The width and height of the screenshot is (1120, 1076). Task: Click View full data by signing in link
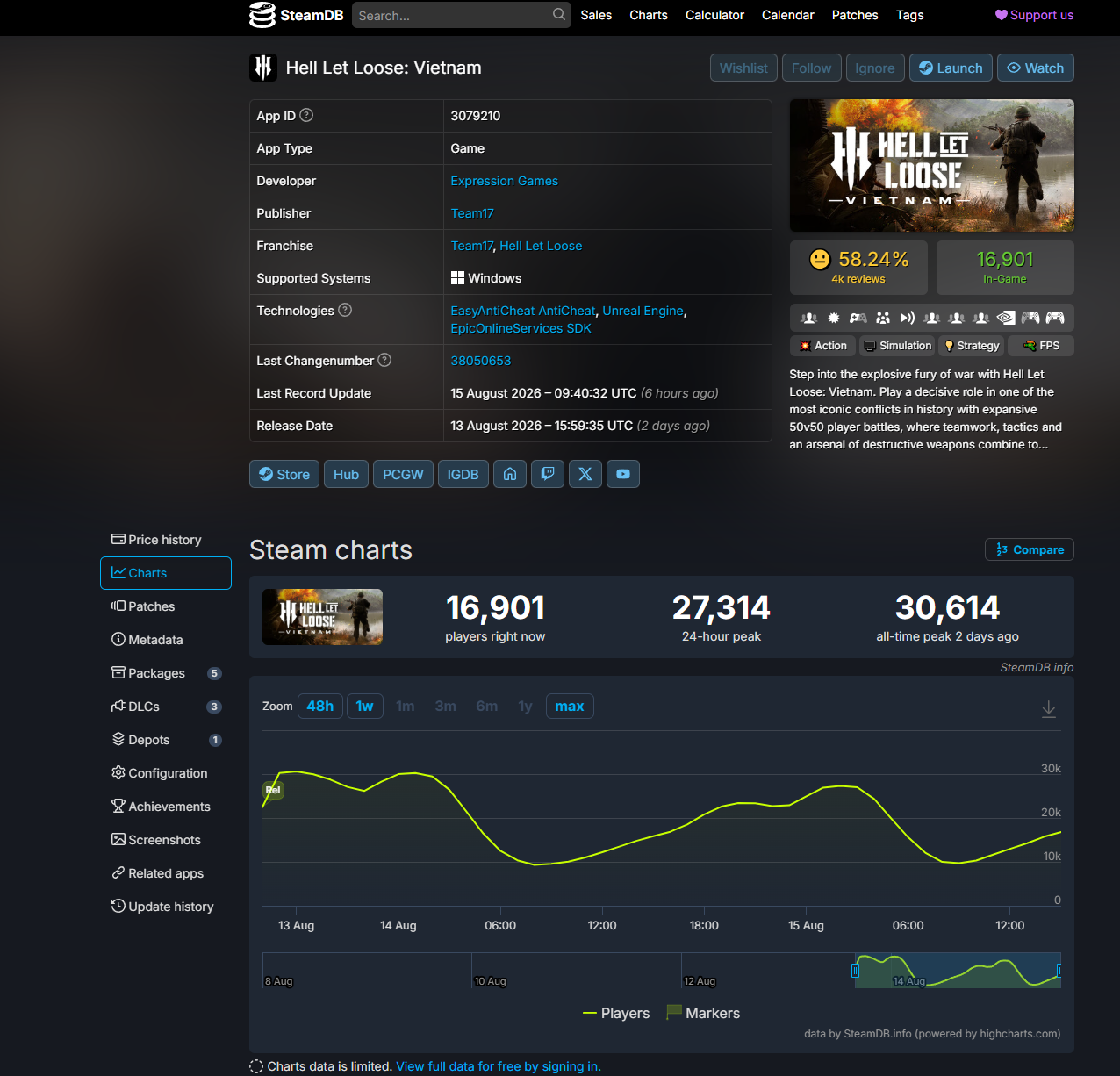click(499, 1066)
